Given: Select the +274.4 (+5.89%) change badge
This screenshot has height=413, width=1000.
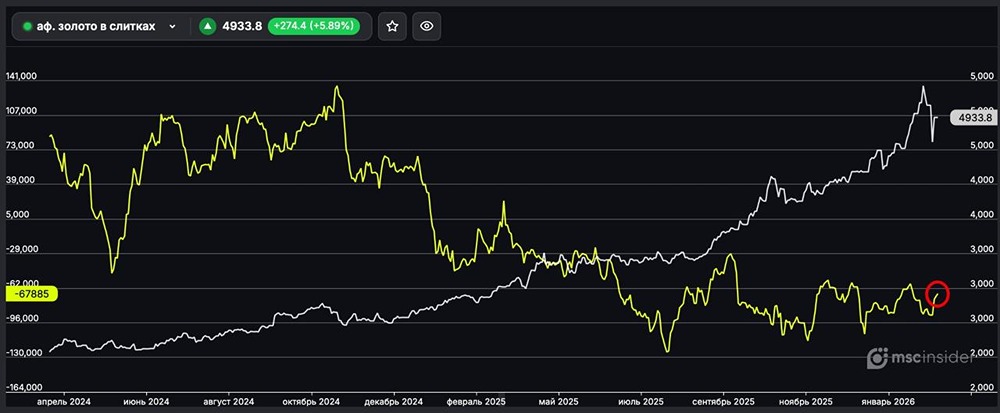Looking at the screenshot, I should click(314, 26).
